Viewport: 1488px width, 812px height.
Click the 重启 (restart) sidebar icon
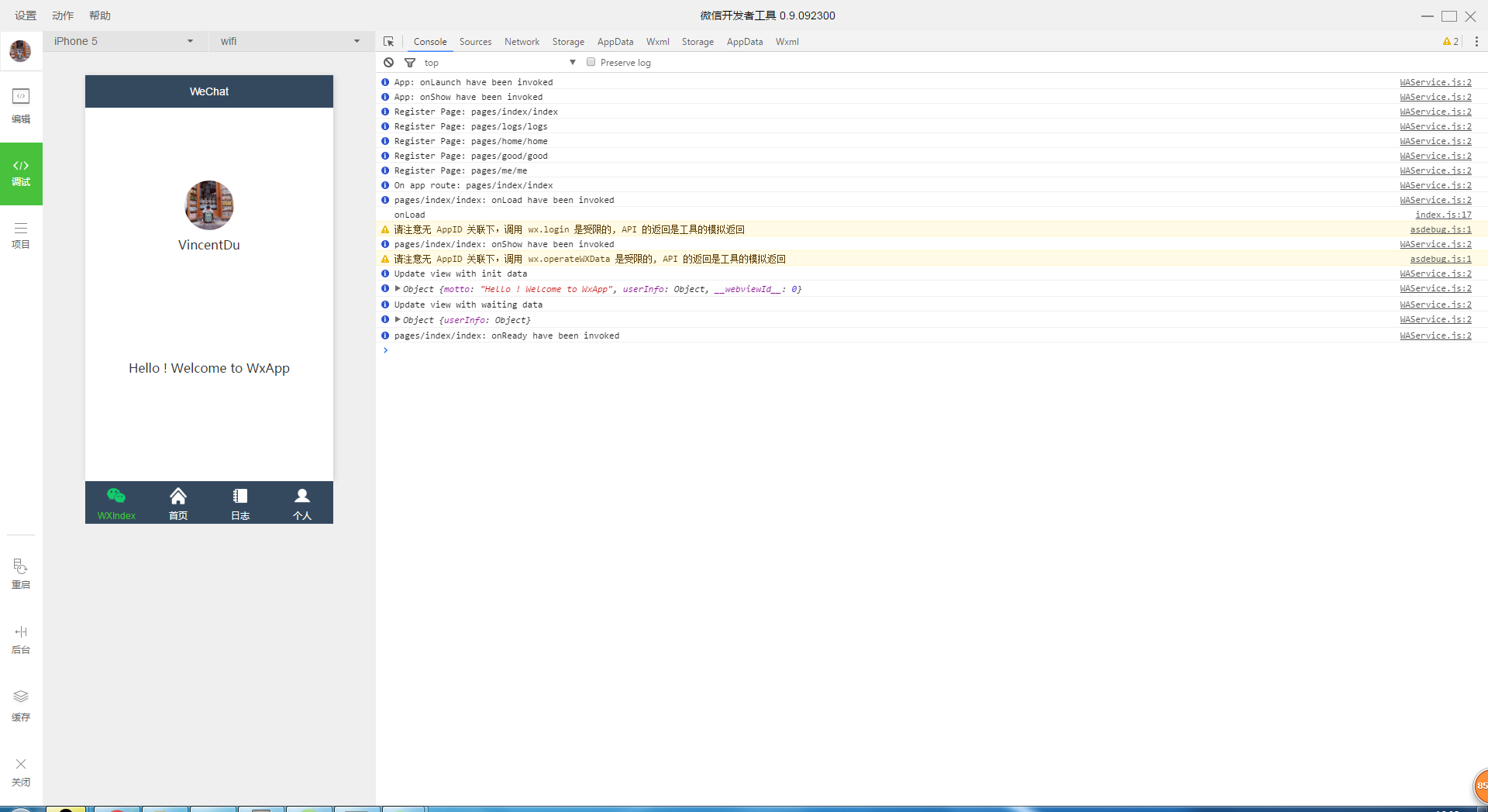[21, 574]
